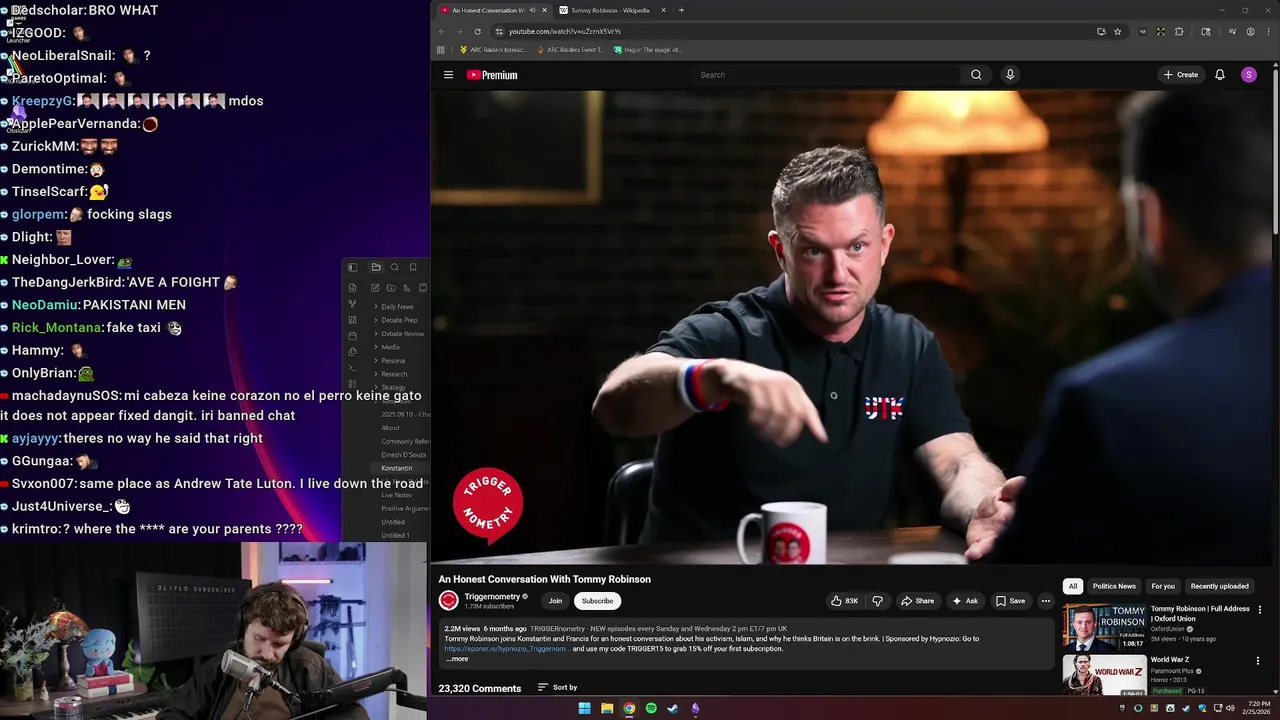Open Obsidian graph view ribbon icon
The image size is (1280, 720).
pos(352,304)
